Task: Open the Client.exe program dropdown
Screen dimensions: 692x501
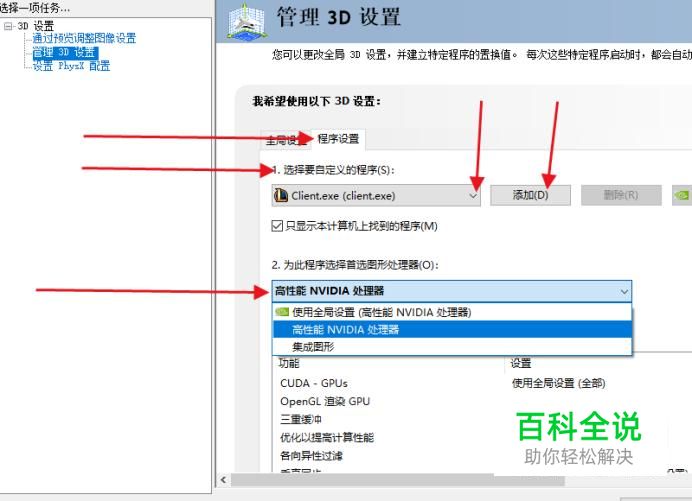Action: pyautogui.click(x=376, y=196)
